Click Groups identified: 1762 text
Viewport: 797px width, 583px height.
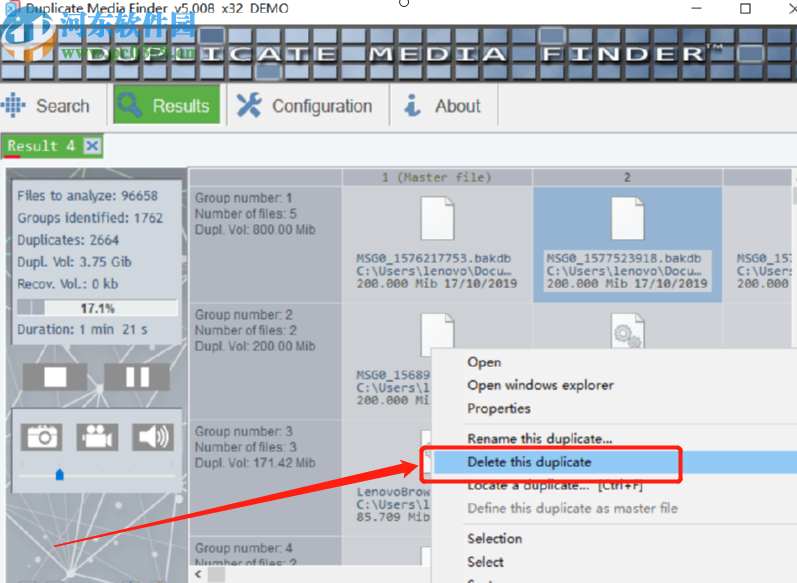click(x=90, y=218)
